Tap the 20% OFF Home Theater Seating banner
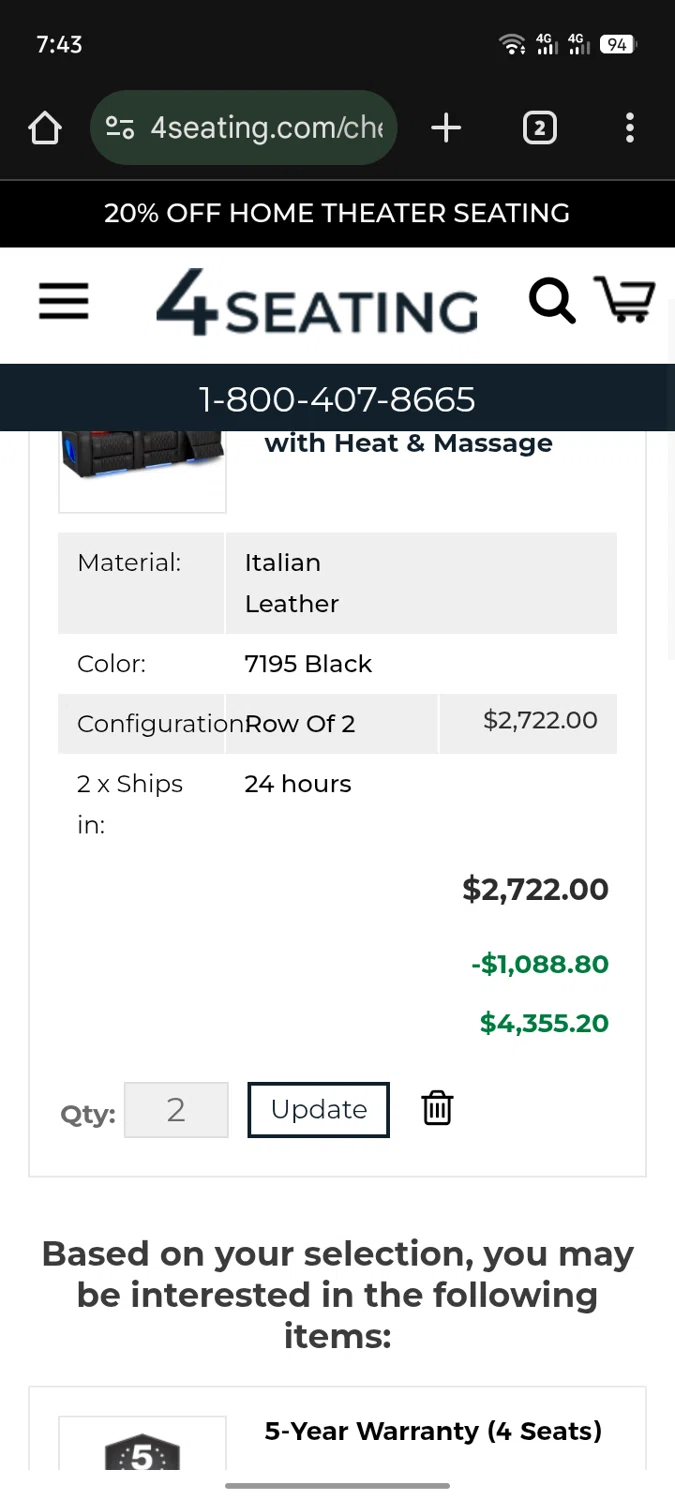The height and width of the screenshot is (1500, 675). [337, 213]
